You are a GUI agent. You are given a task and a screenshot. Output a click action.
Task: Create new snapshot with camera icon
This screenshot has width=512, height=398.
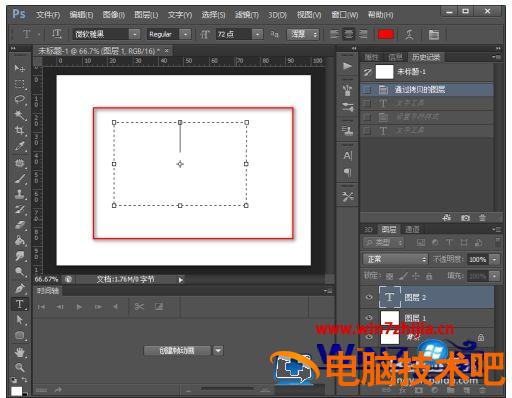click(x=465, y=218)
